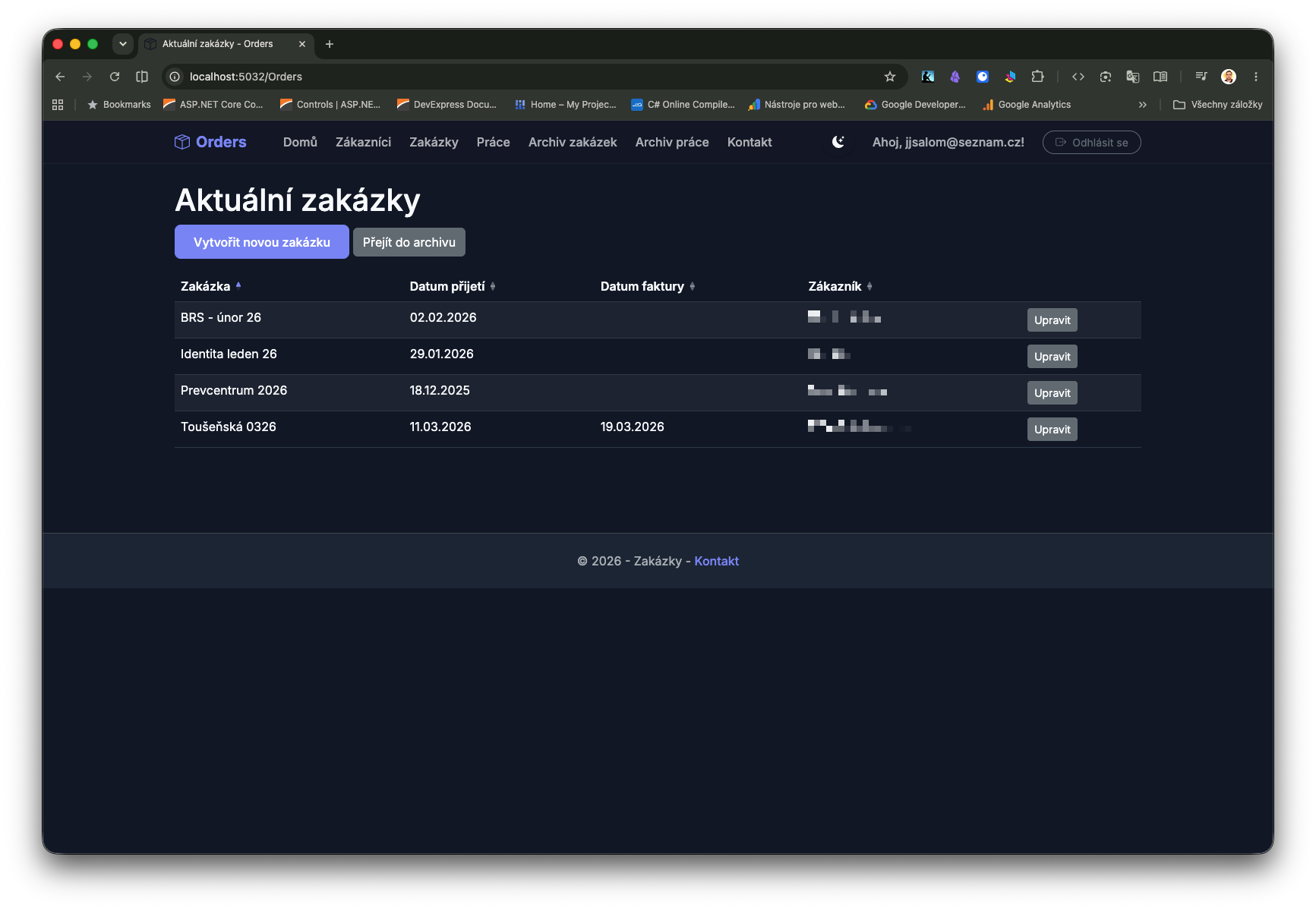This screenshot has width=1316, height=910.
Task: Click Vytvořit novou zakázku button
Action: [262, 242]
